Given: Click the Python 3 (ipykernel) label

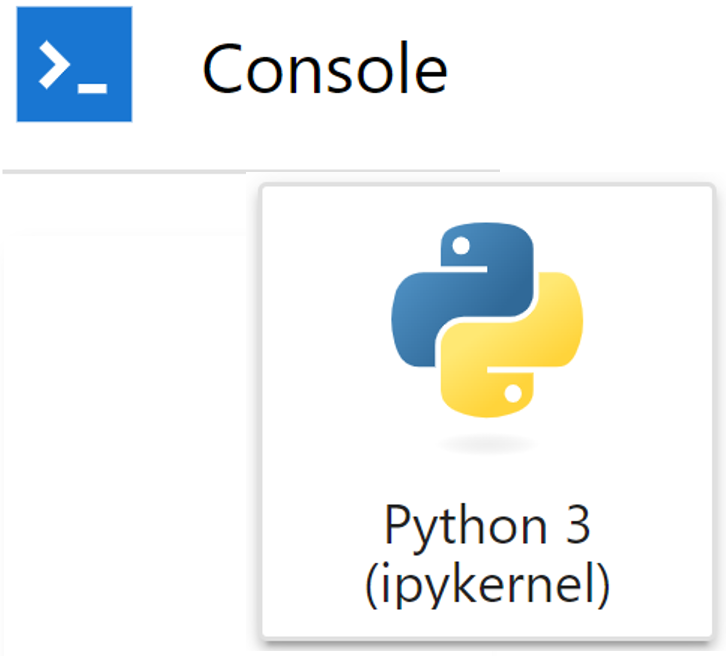Looking at the screenshot, I should coord(487,554).
